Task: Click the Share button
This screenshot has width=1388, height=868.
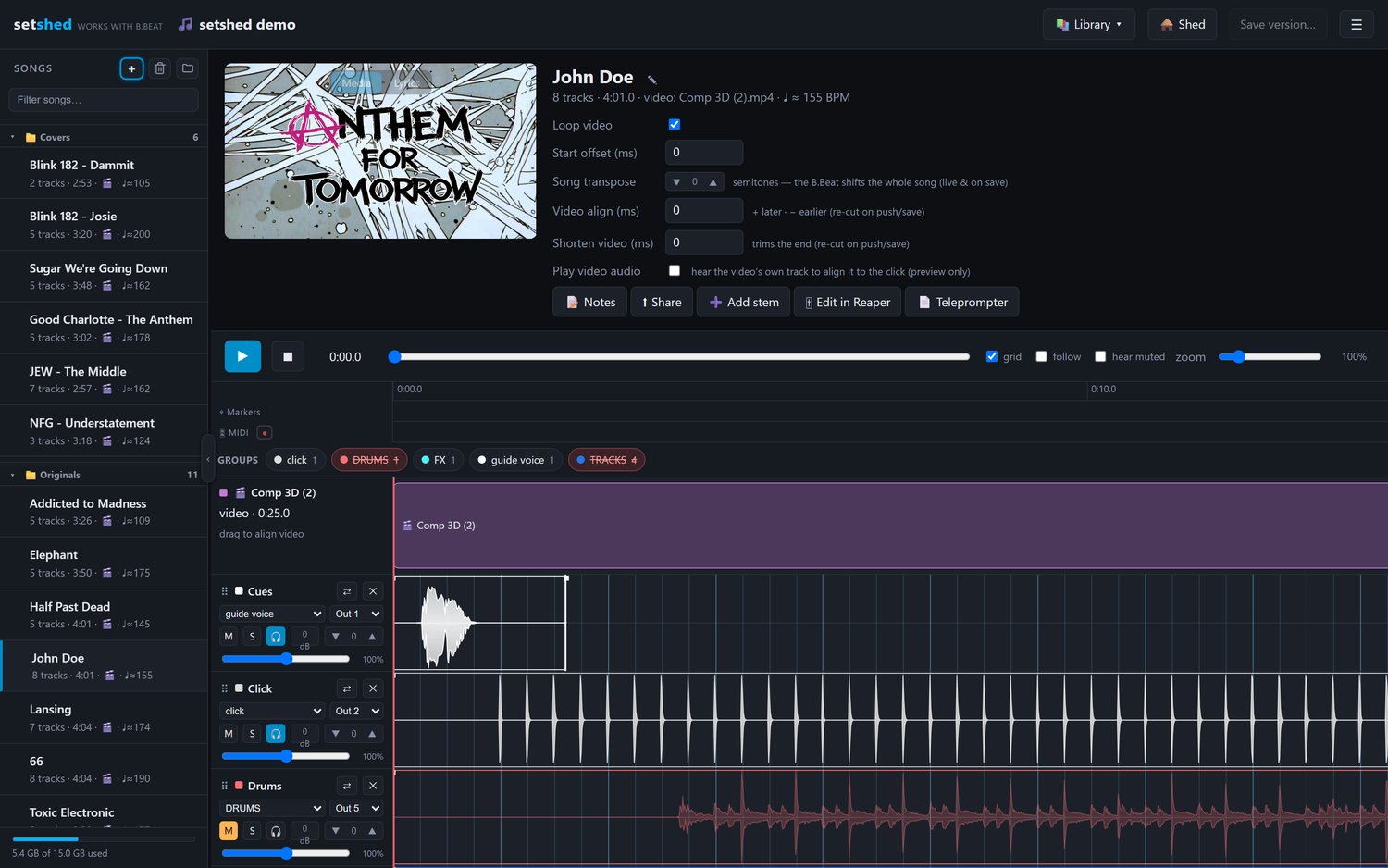Action: point(662,302)
